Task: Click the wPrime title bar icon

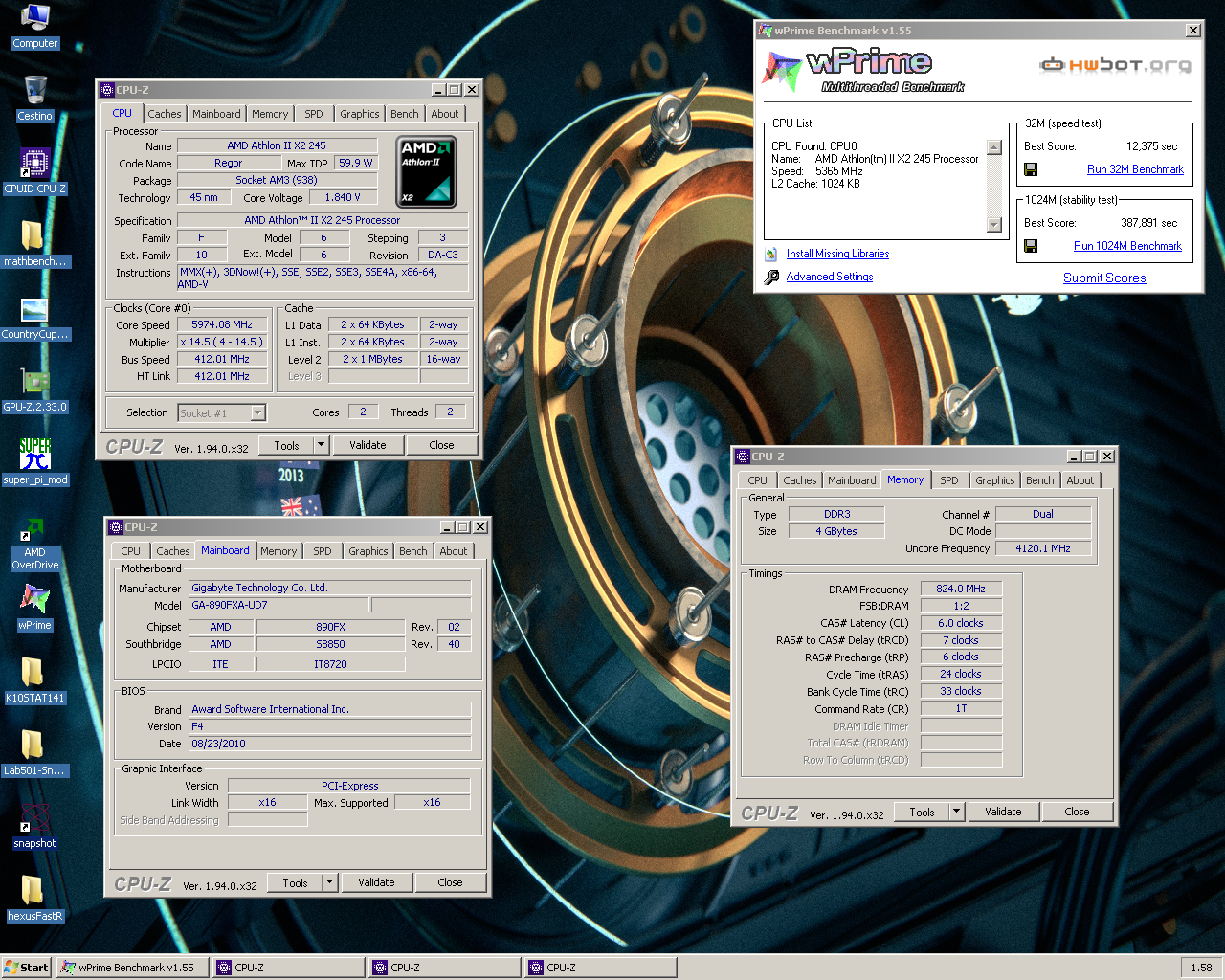Action: (765, 31)
